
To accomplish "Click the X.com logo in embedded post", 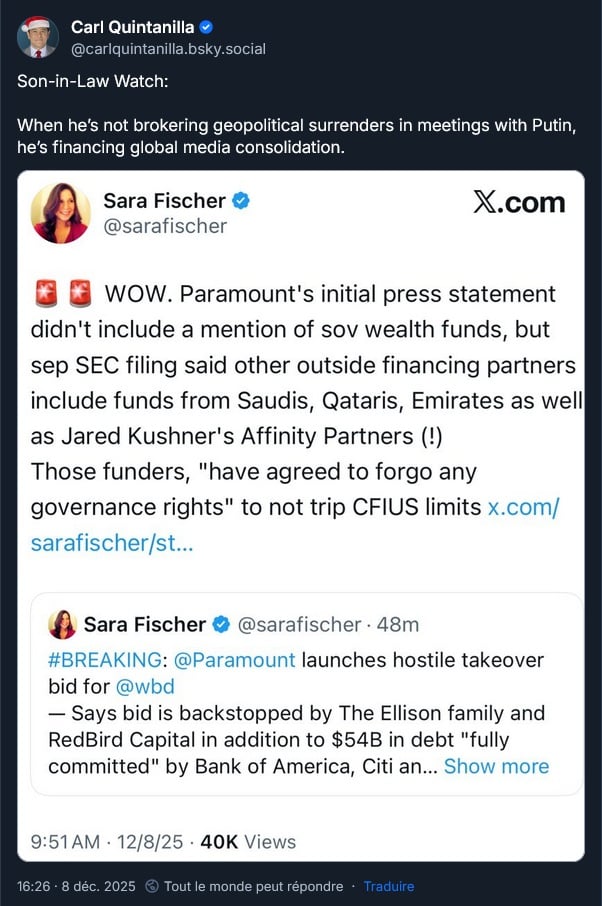I will [518, 202].
